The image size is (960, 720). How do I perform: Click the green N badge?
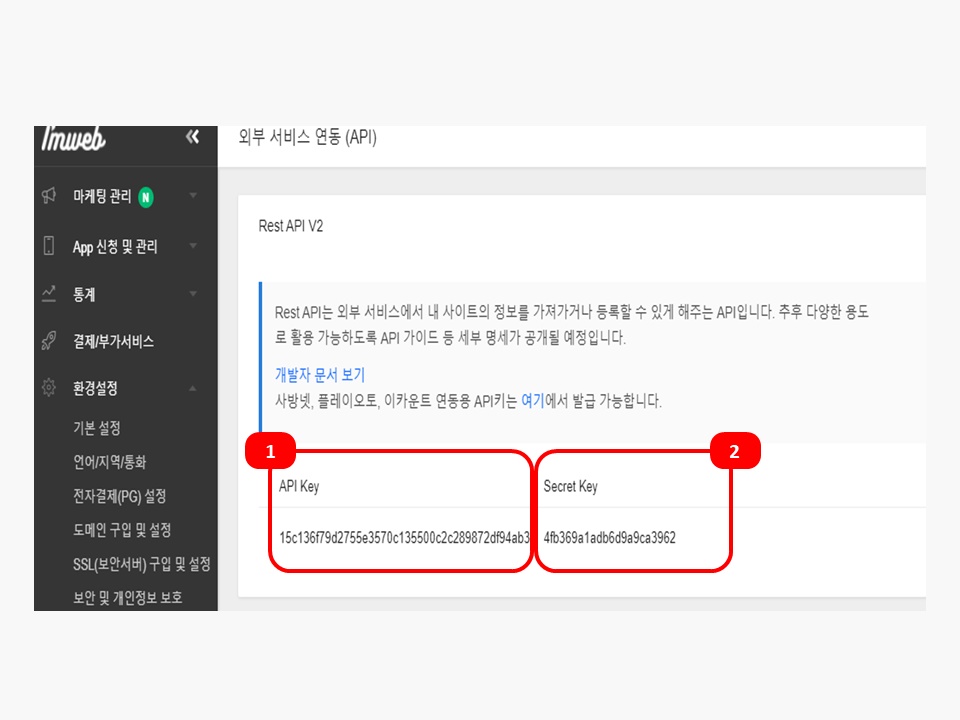click(x=146, y=197)
